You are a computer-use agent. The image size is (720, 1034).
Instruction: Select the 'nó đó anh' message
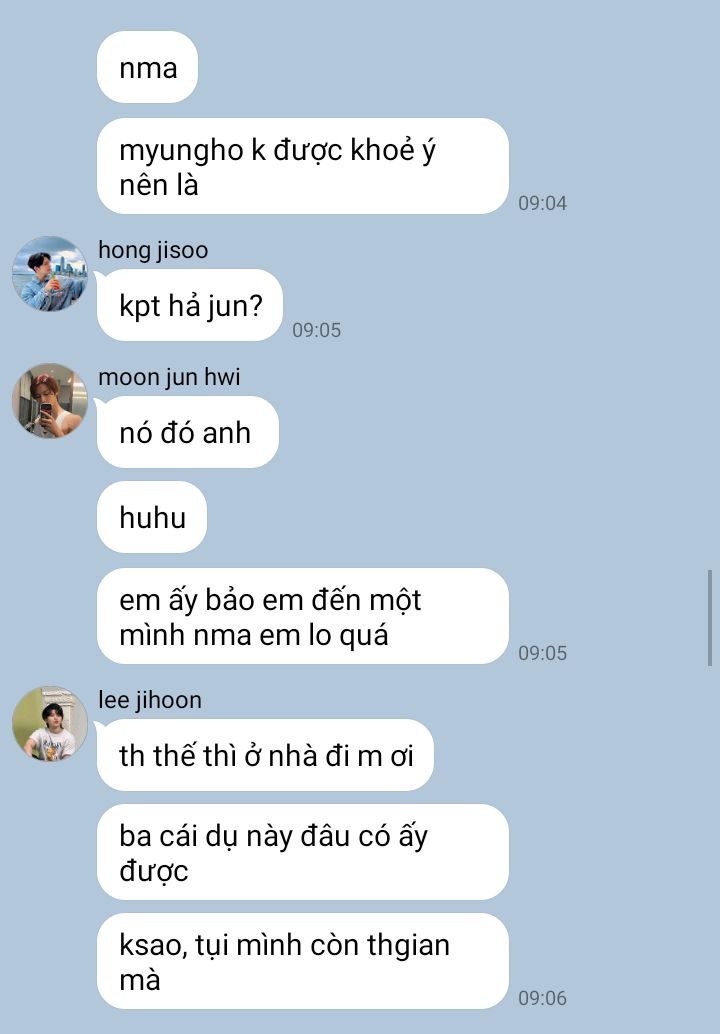pos(188,433)
